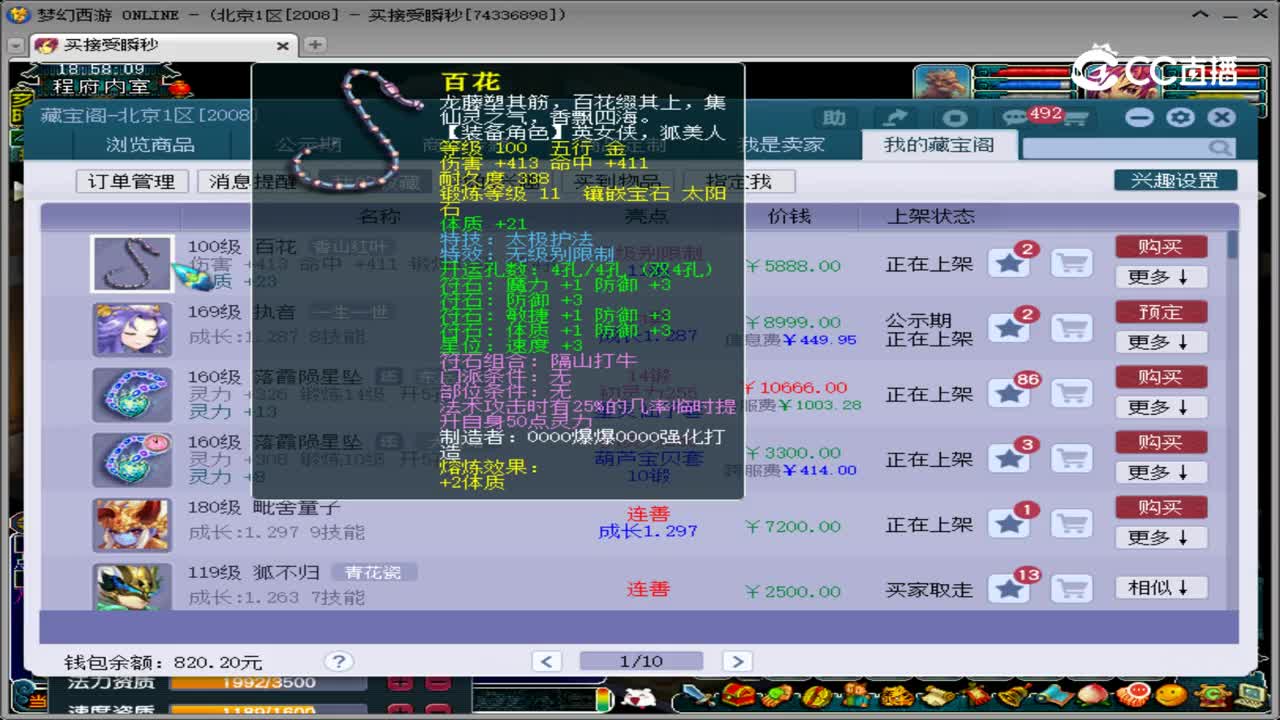Screen dimensions: 1280x720
Task: Go to next page arrow
Action: 737,661
